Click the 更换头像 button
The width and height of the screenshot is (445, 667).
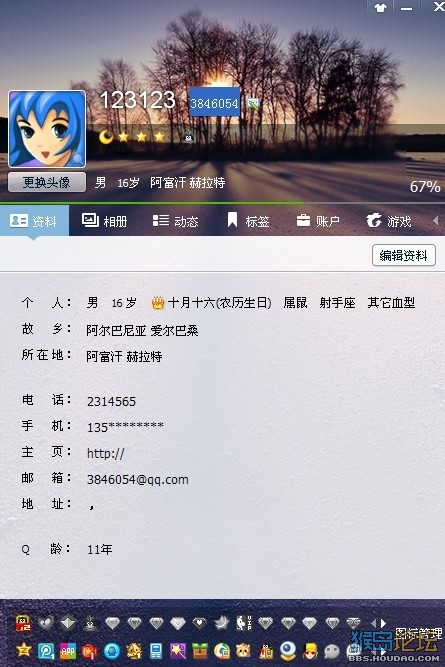[x=47, y=182]
